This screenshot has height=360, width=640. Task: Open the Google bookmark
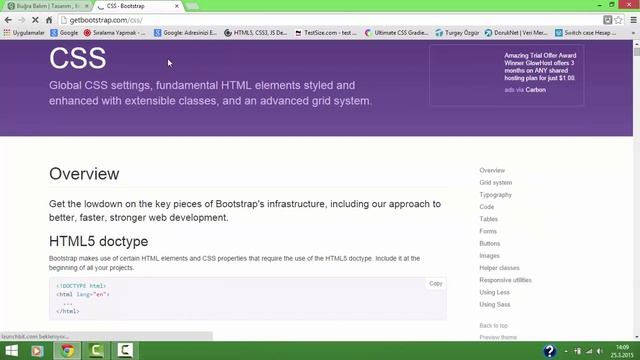[x=64, y=33]
